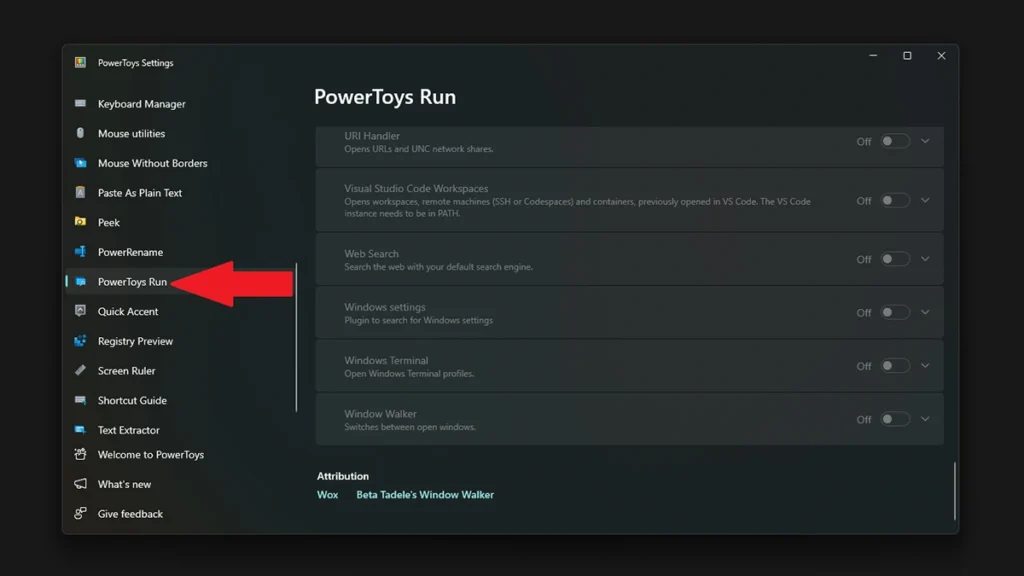Screen dimensions: 1024x576
Task: Enable the Web Search plugin toggle
Action: click(895, 259)
